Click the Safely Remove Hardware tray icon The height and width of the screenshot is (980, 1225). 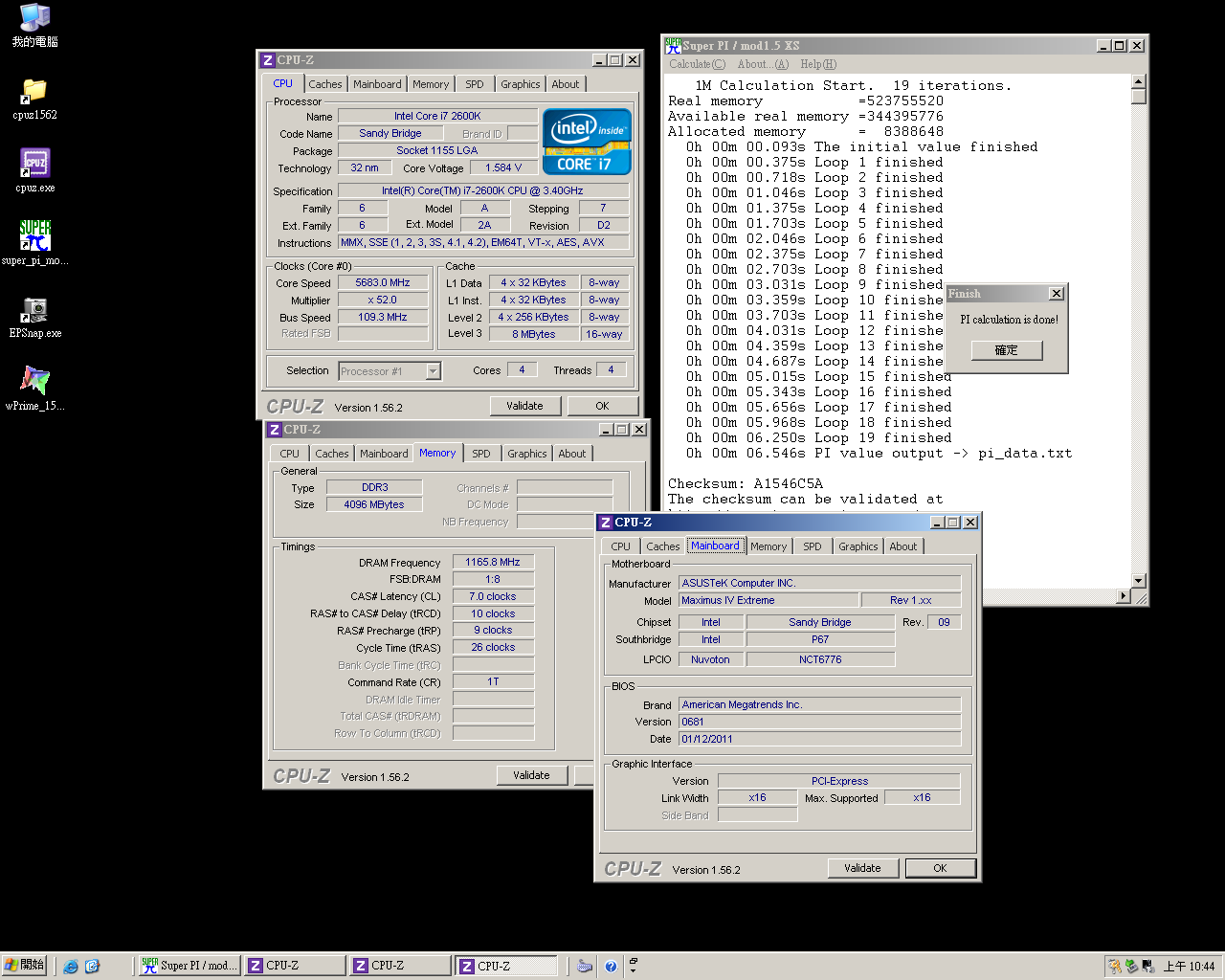(1131, 967)
